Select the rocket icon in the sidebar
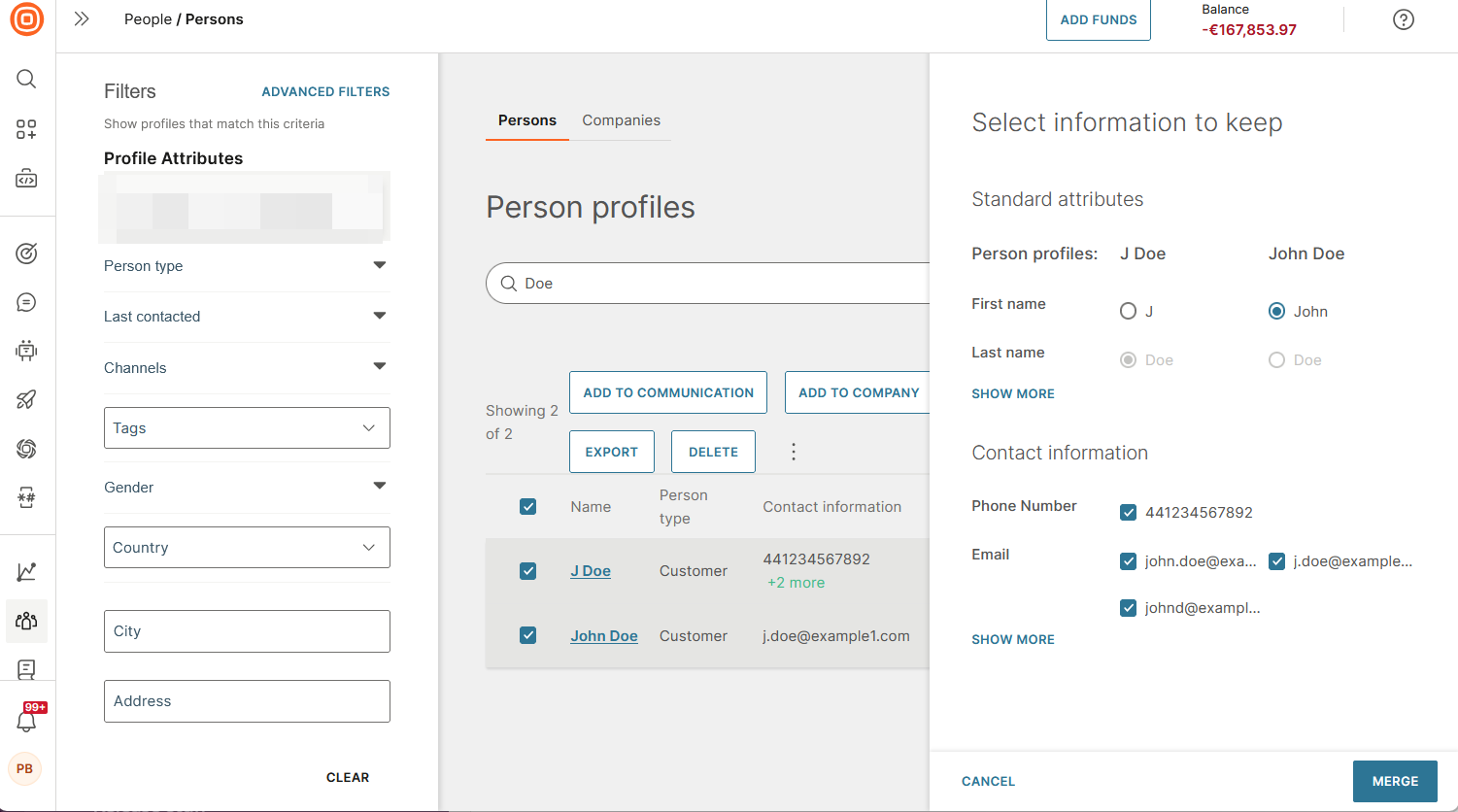 point(26,399)
